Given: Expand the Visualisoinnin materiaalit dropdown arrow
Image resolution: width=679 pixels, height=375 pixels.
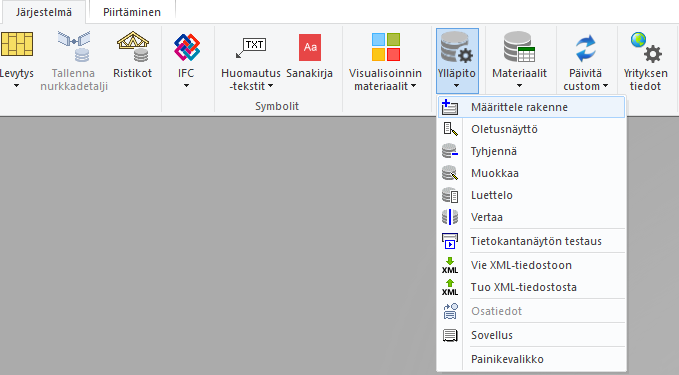Looking at the screenshot, I should (x=414, y=86).
